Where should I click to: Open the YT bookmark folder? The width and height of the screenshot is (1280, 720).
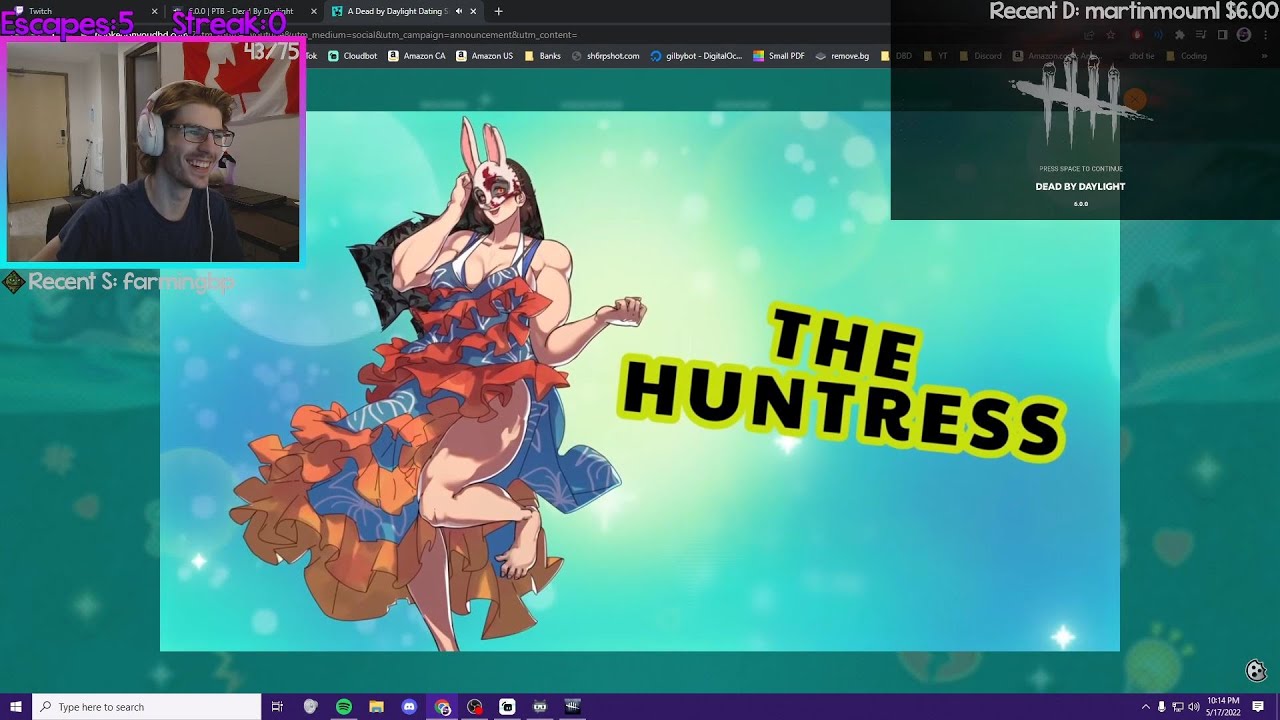click(936, 56)
